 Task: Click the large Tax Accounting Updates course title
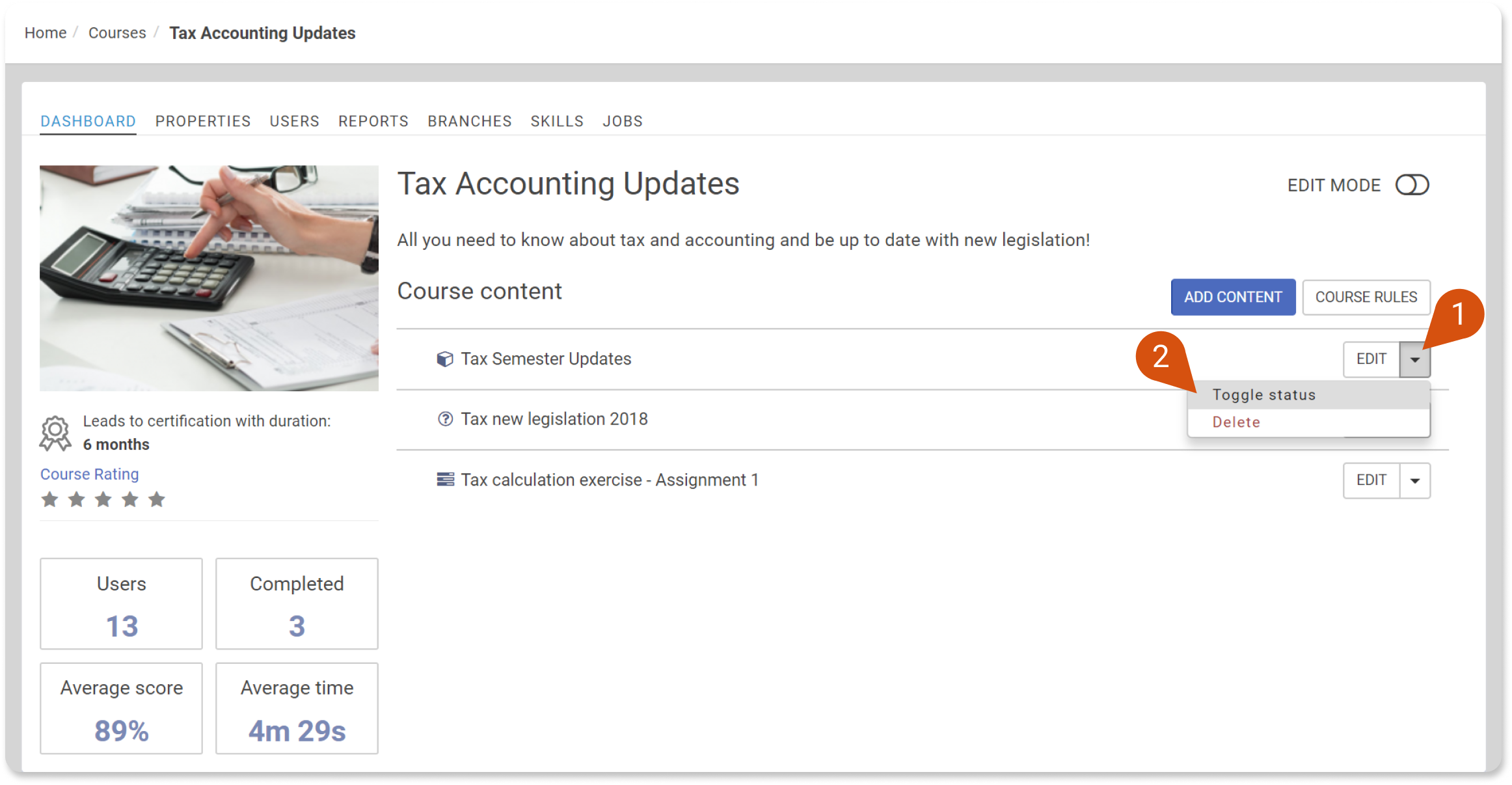568,184
